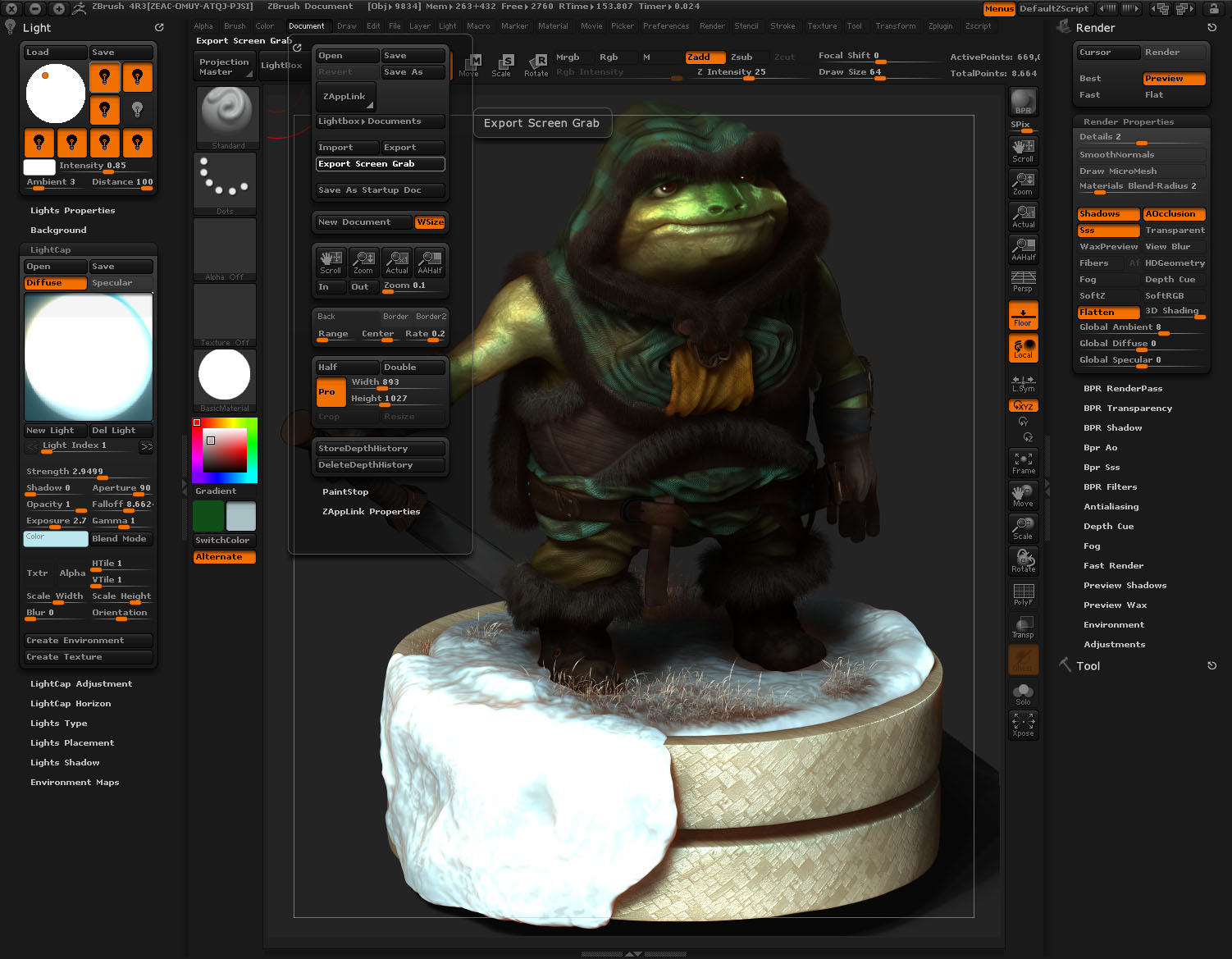Select the right-shelf Rotate icon
Viewport: 1232px width, 959px height.
[x=1023, y=561]
